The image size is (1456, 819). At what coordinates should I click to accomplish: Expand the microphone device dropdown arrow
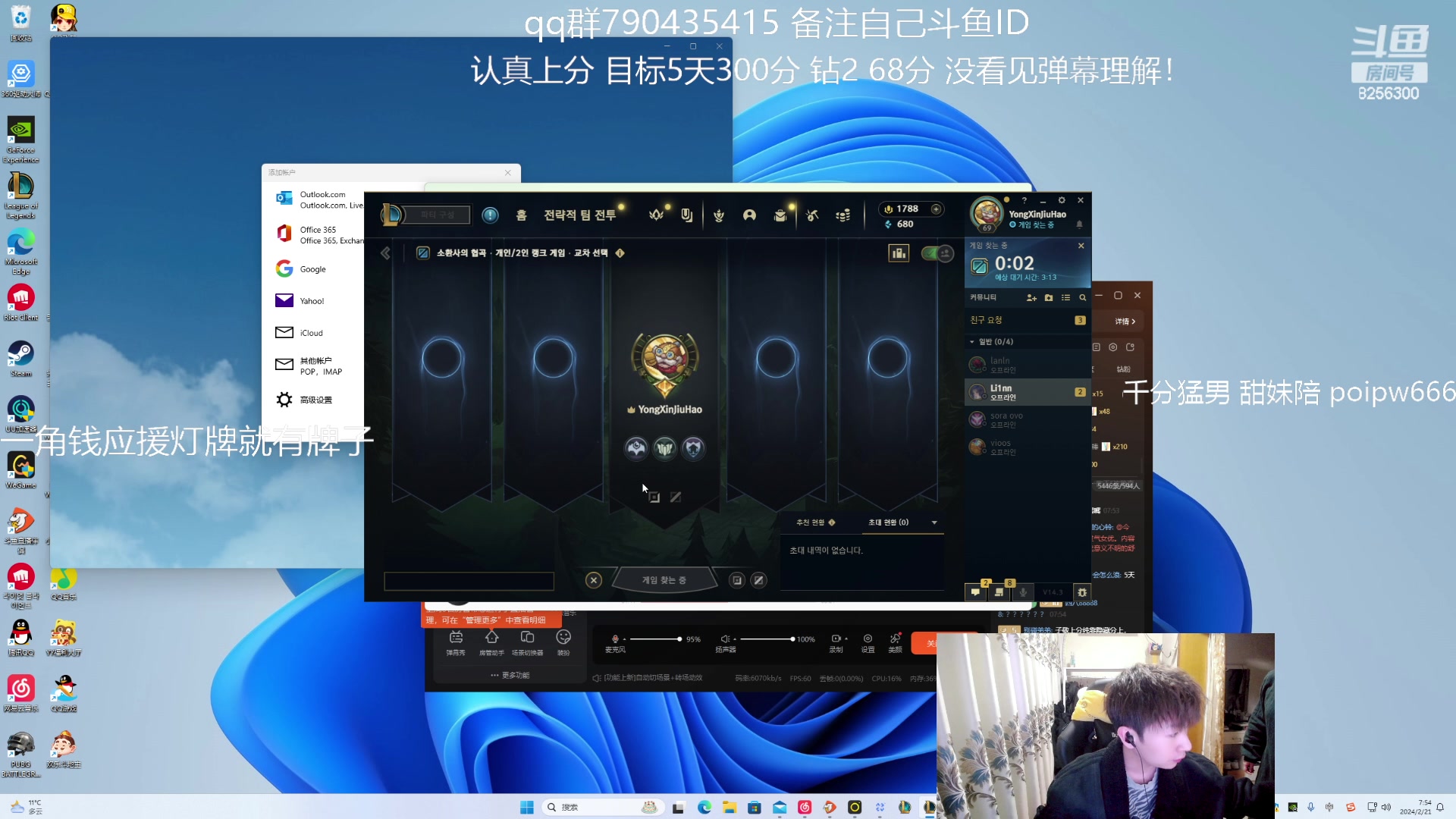click(x=623, y=639)
